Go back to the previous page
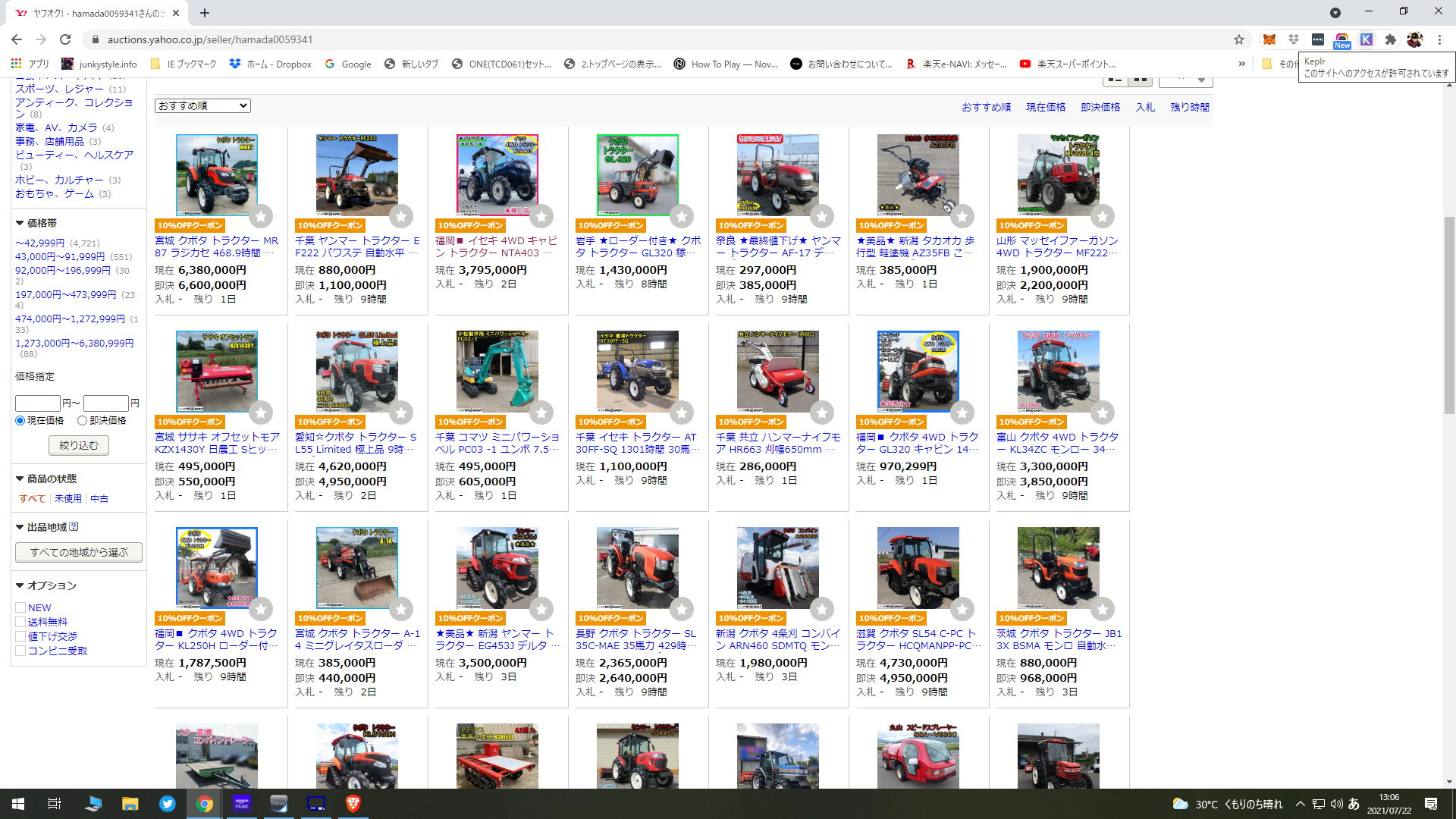Image resolution: width=1456 pixels, height=819 pixels. point(17,39)
